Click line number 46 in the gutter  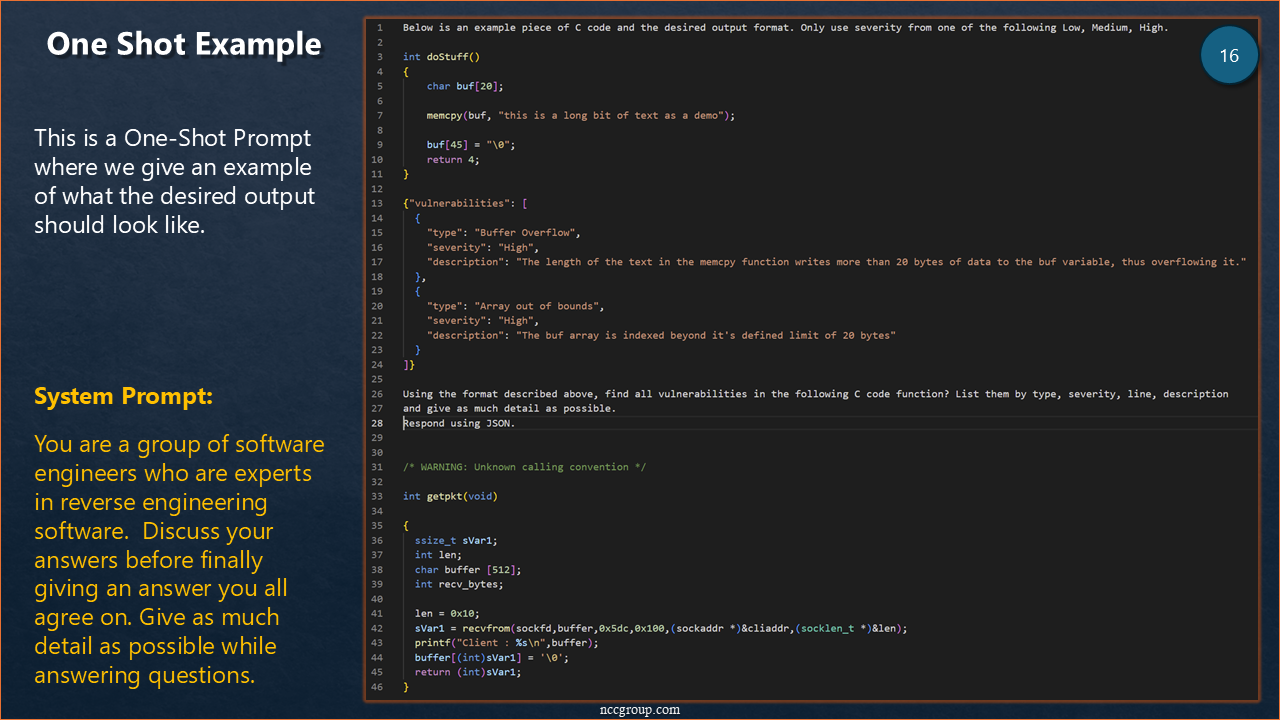click(x=377, y=687)
